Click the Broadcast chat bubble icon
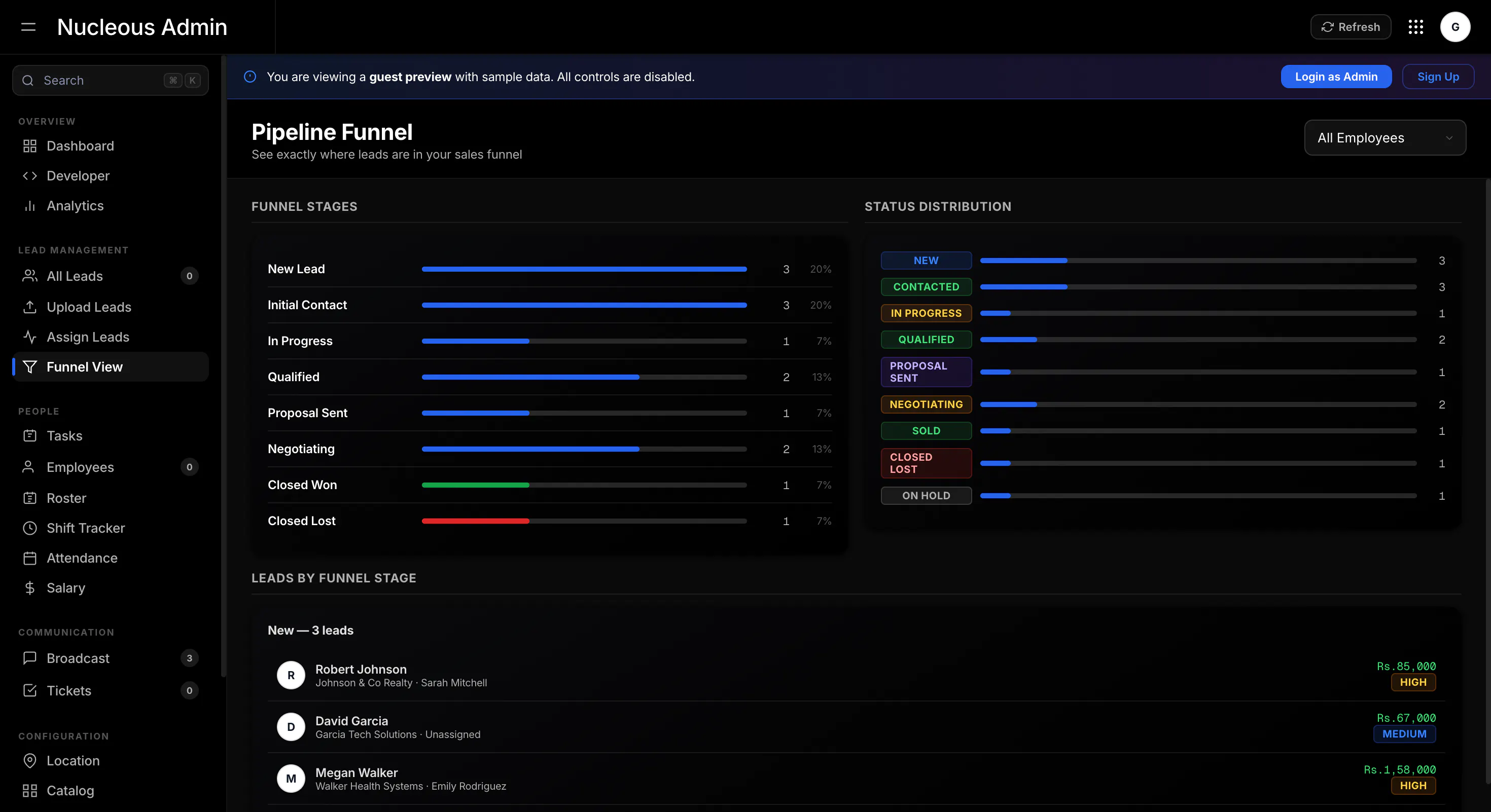Screen dimensions: 1491x812 tap(29, 658)
